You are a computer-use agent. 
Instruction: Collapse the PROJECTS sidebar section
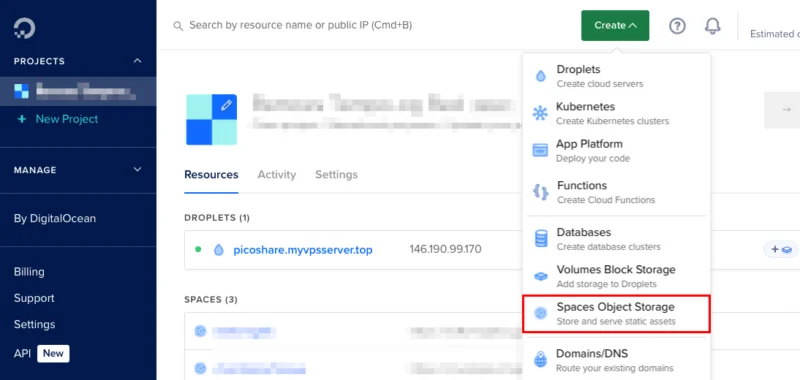coord(137,61)
